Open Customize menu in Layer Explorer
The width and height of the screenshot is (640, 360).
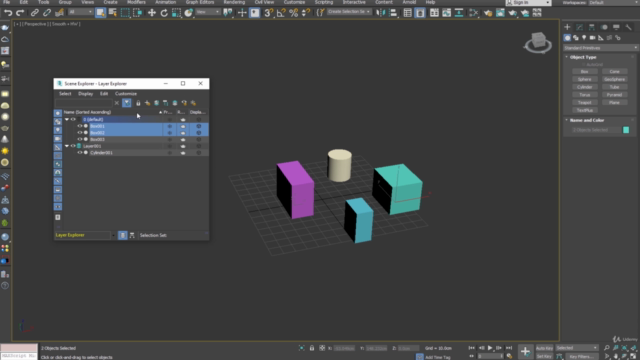pos(126,94)
